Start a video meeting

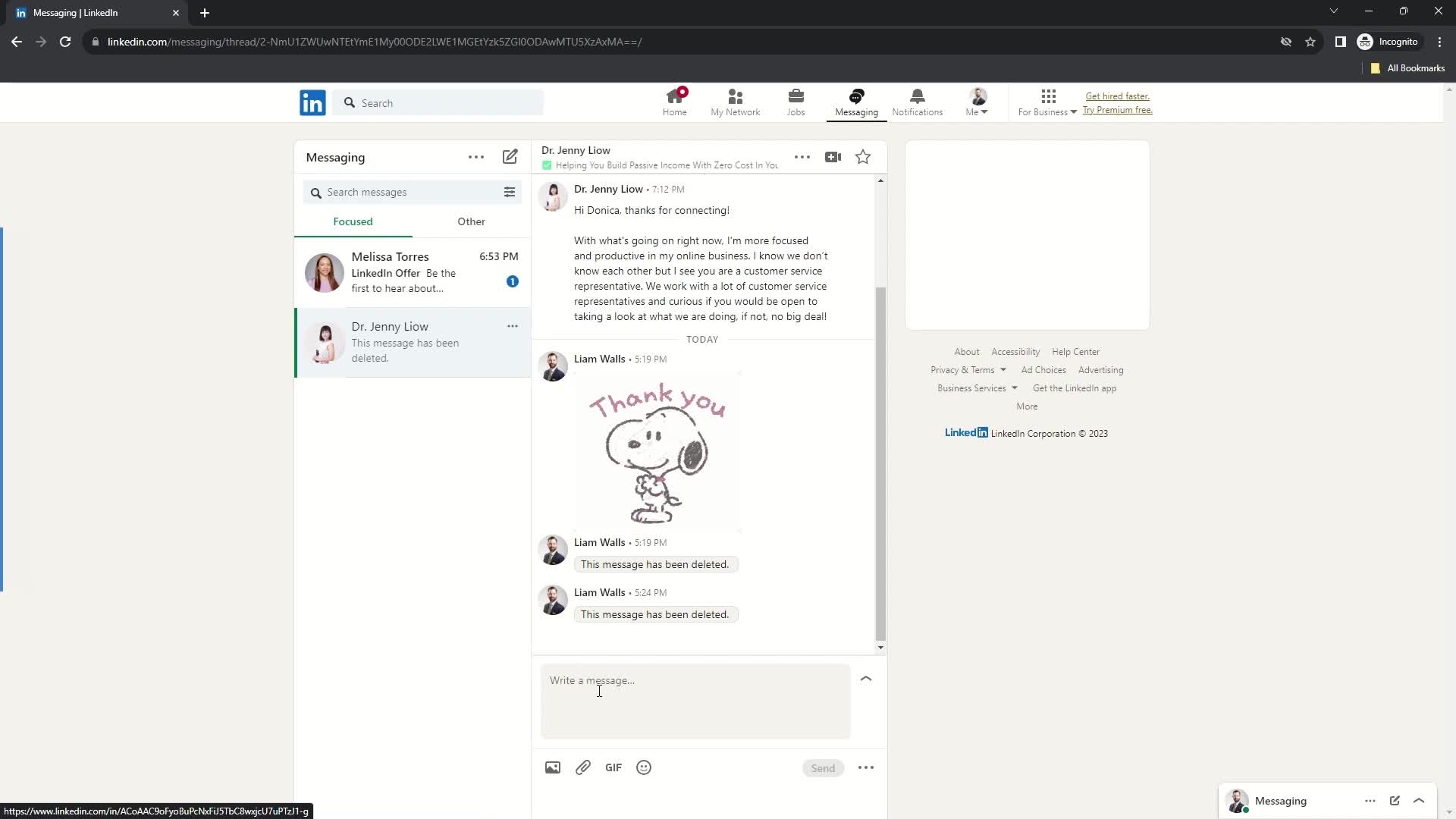point(833,157)
